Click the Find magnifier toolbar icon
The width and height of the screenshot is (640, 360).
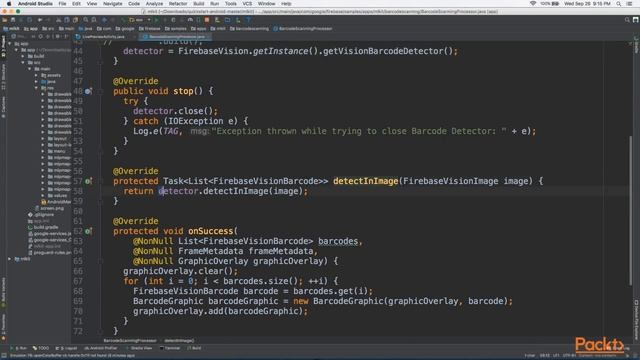[x=86, y=20]
